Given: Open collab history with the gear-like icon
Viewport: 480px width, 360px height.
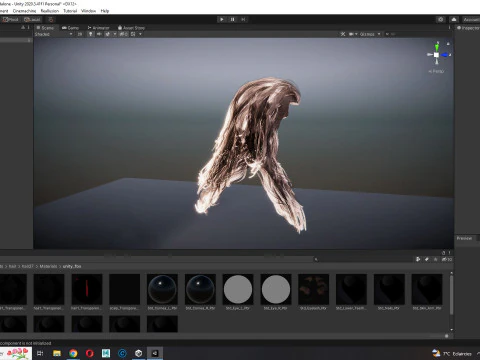Looking at the screenshot, I should tap(441, 19).
